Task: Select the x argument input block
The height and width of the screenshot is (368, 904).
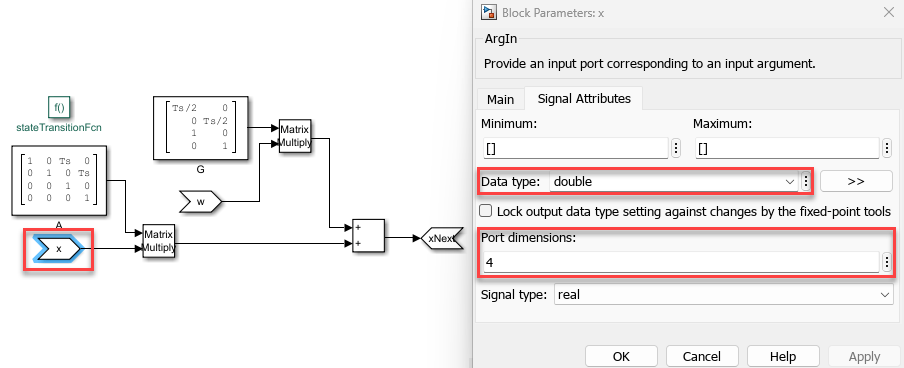Action: click(58, 249)
